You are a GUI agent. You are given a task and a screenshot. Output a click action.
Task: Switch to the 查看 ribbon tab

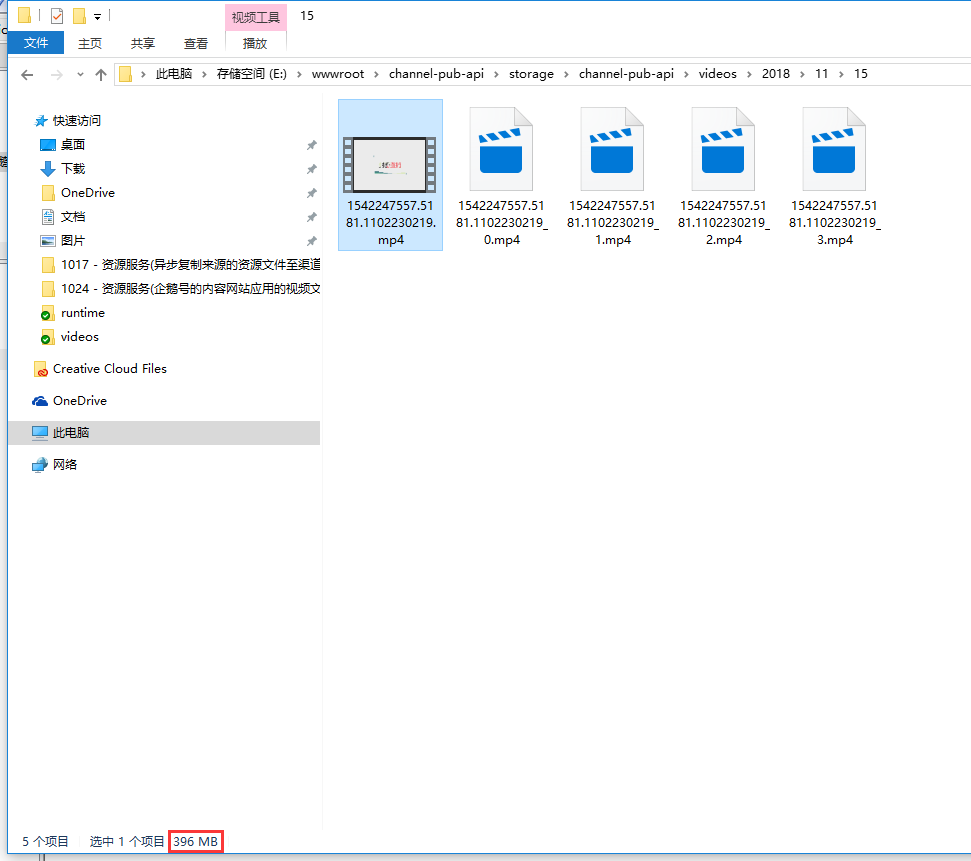[x=196, y=43]
